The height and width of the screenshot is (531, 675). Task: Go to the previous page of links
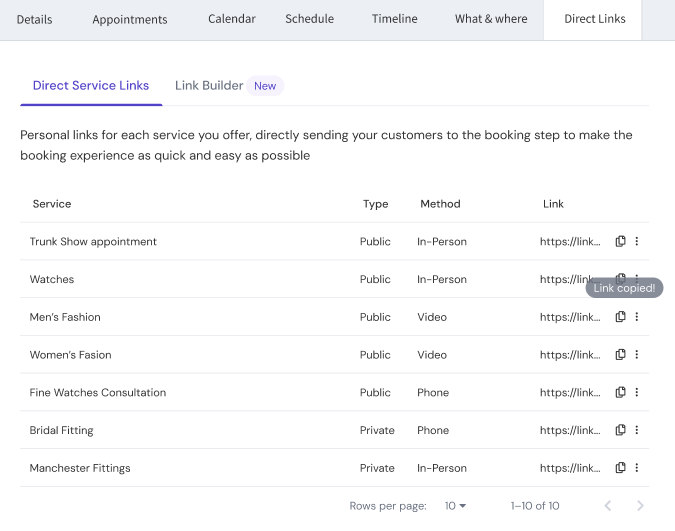pos(607,506)
